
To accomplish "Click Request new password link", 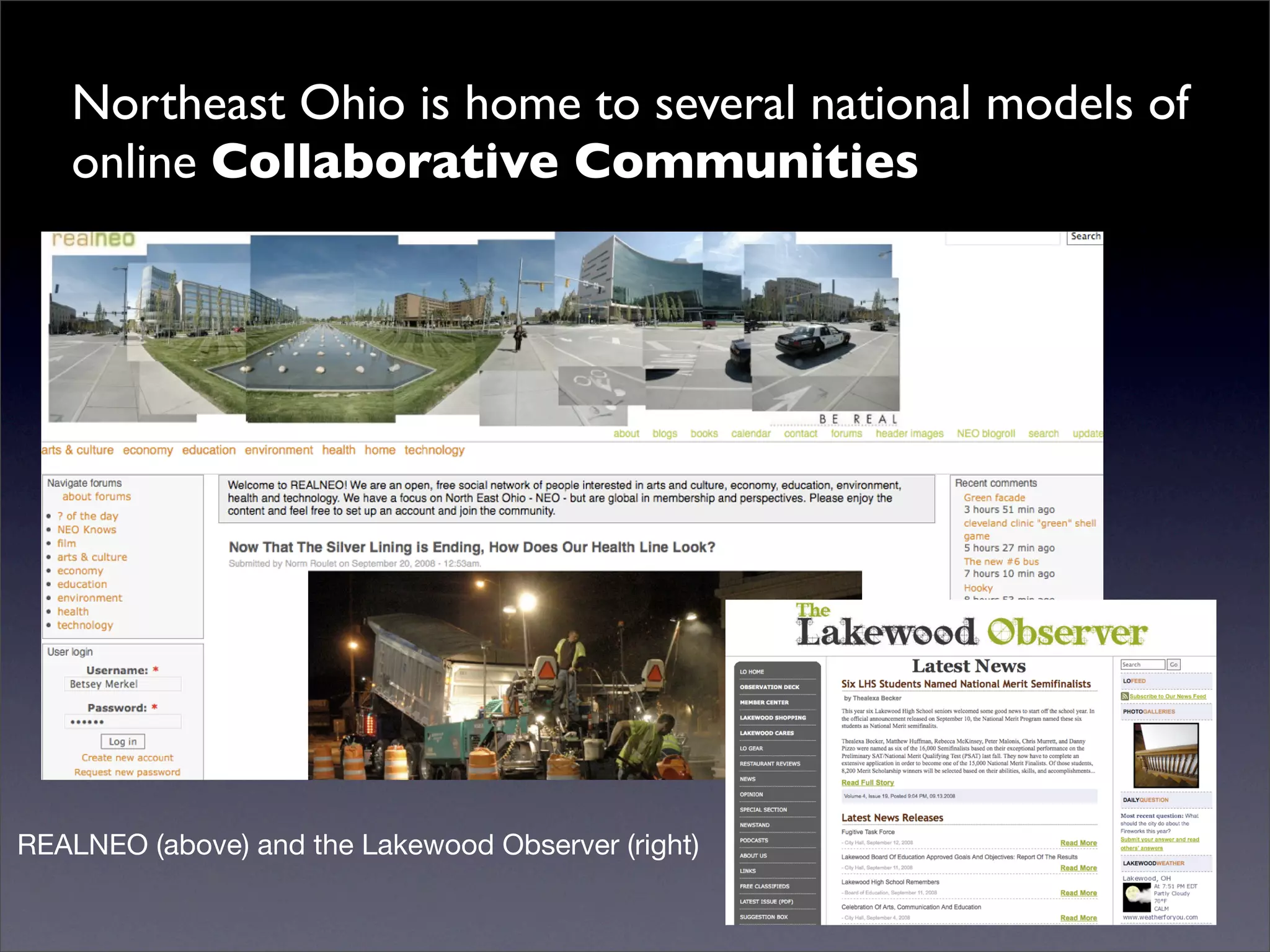I will pos(127,772).
